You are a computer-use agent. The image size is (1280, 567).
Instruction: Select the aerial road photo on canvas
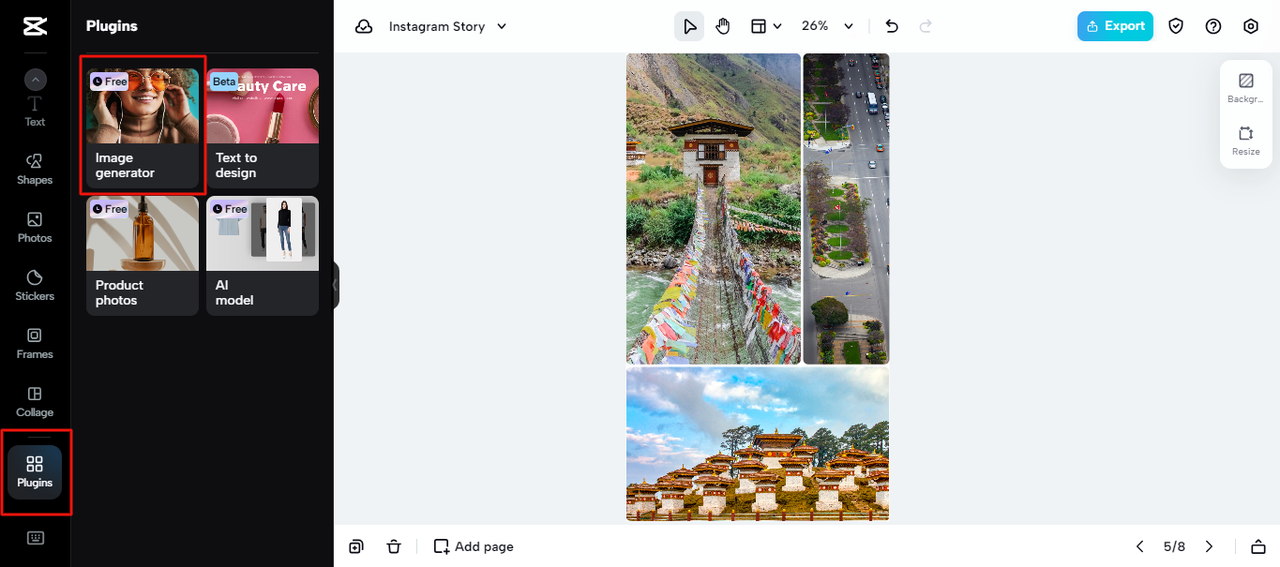click(846, 208)
